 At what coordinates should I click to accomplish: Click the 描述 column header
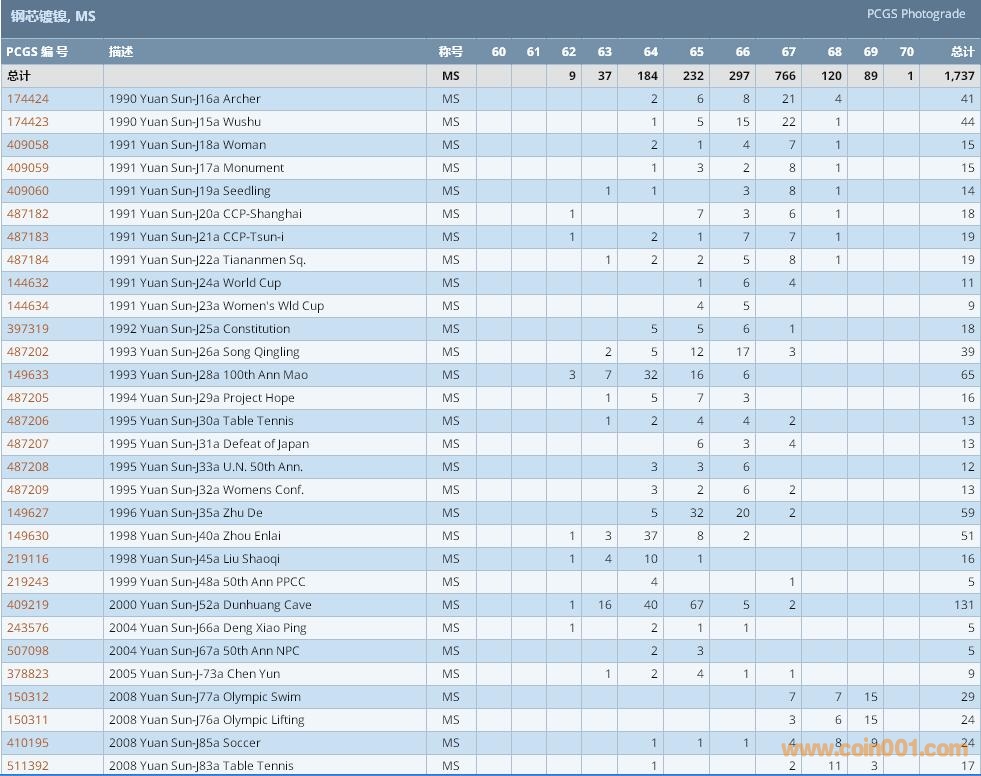click(121, 52)
